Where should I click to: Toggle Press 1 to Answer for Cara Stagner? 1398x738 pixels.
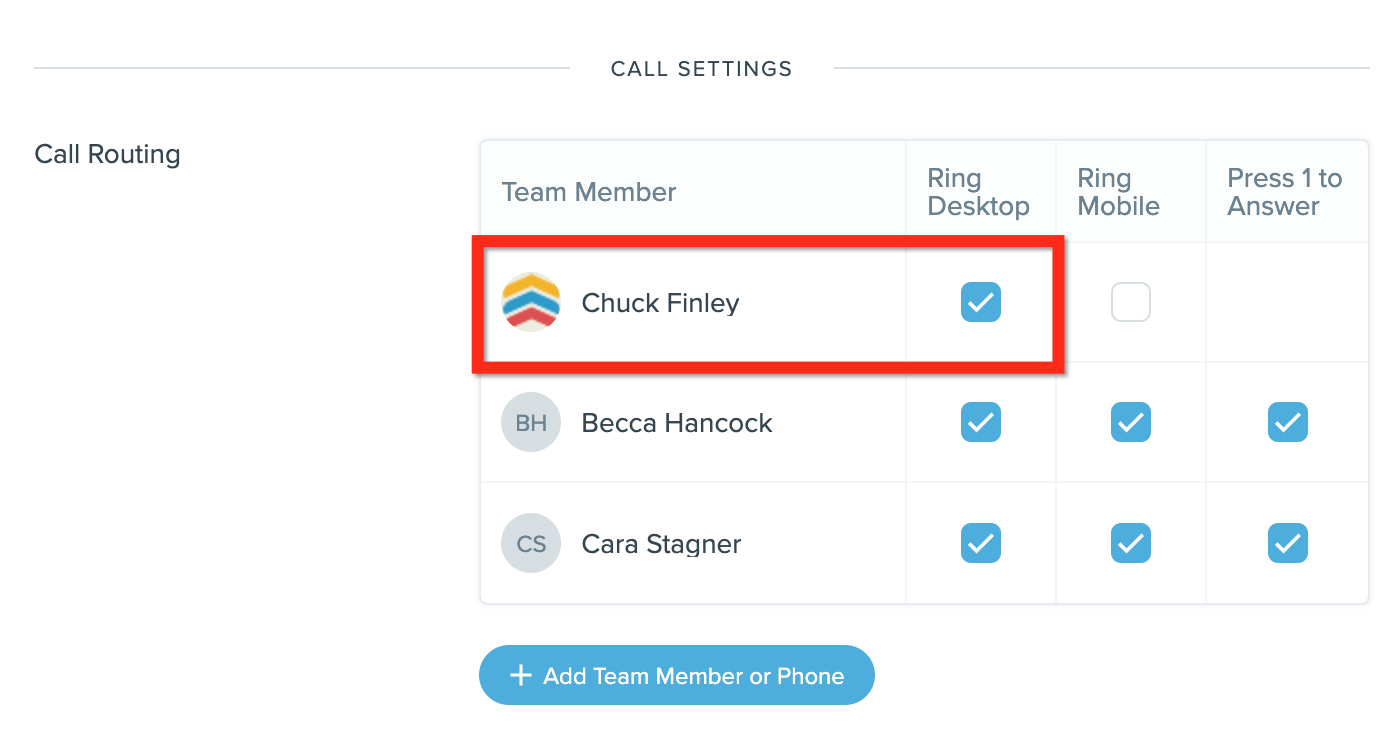[1288, 544]
